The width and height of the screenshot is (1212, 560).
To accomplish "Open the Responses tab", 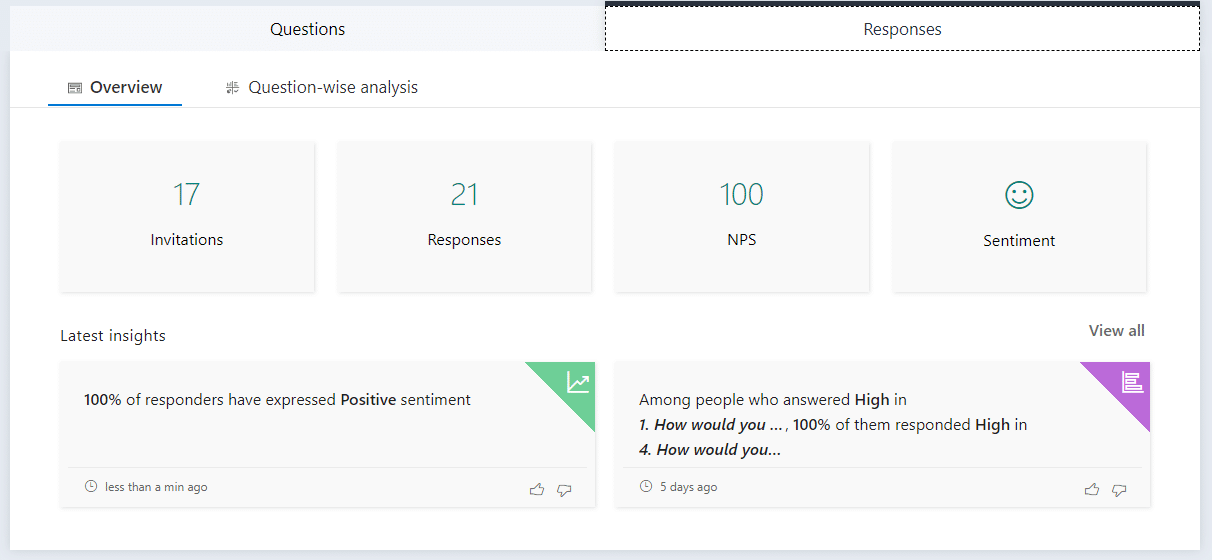I will [902, 29].
